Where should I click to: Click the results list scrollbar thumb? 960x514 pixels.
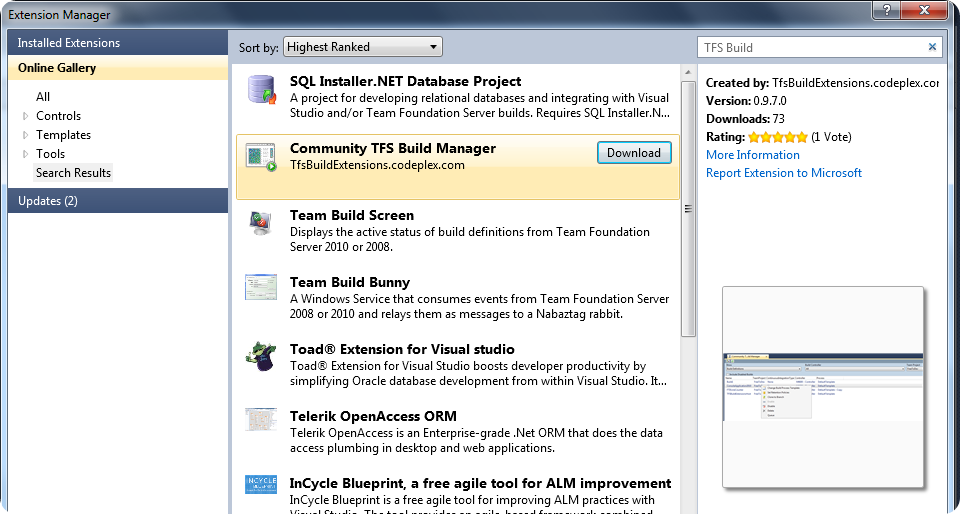[688, 208]
